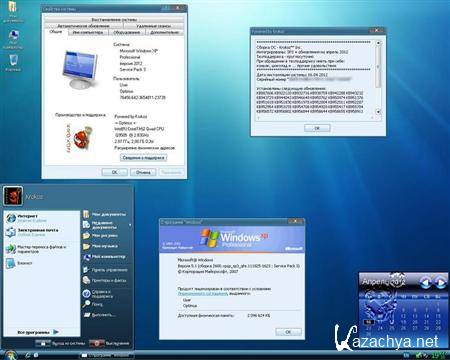This screenshot has width=450, height=360.
Task: Select the General tab in System Properties
Action: pyautogui.click(x=56, y=32)
